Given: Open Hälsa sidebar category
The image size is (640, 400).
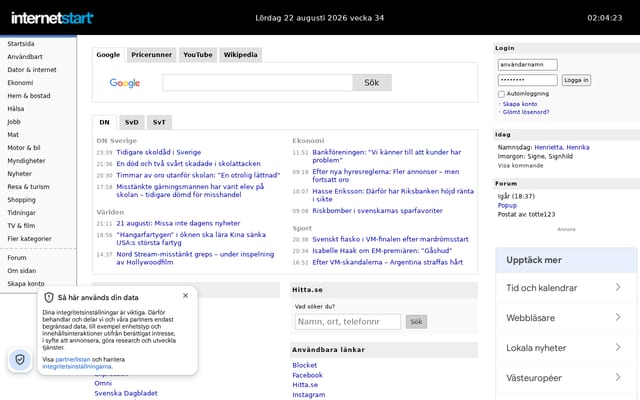Looking at the screenshot, I should click(x=16, y=109).
